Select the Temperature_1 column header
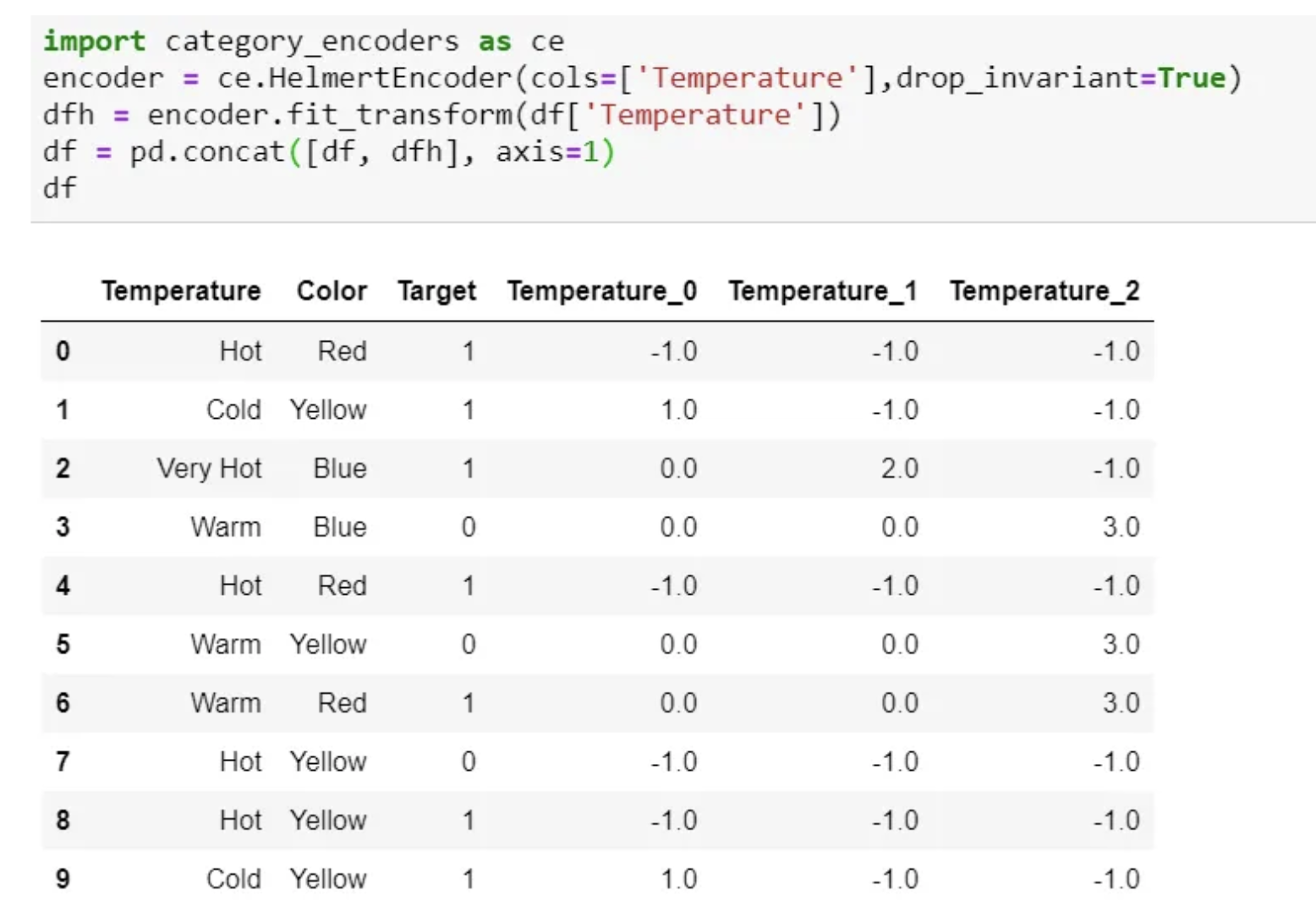This screenshot has width=1316, height=907. pyautogui.click(x=822, y=291)
